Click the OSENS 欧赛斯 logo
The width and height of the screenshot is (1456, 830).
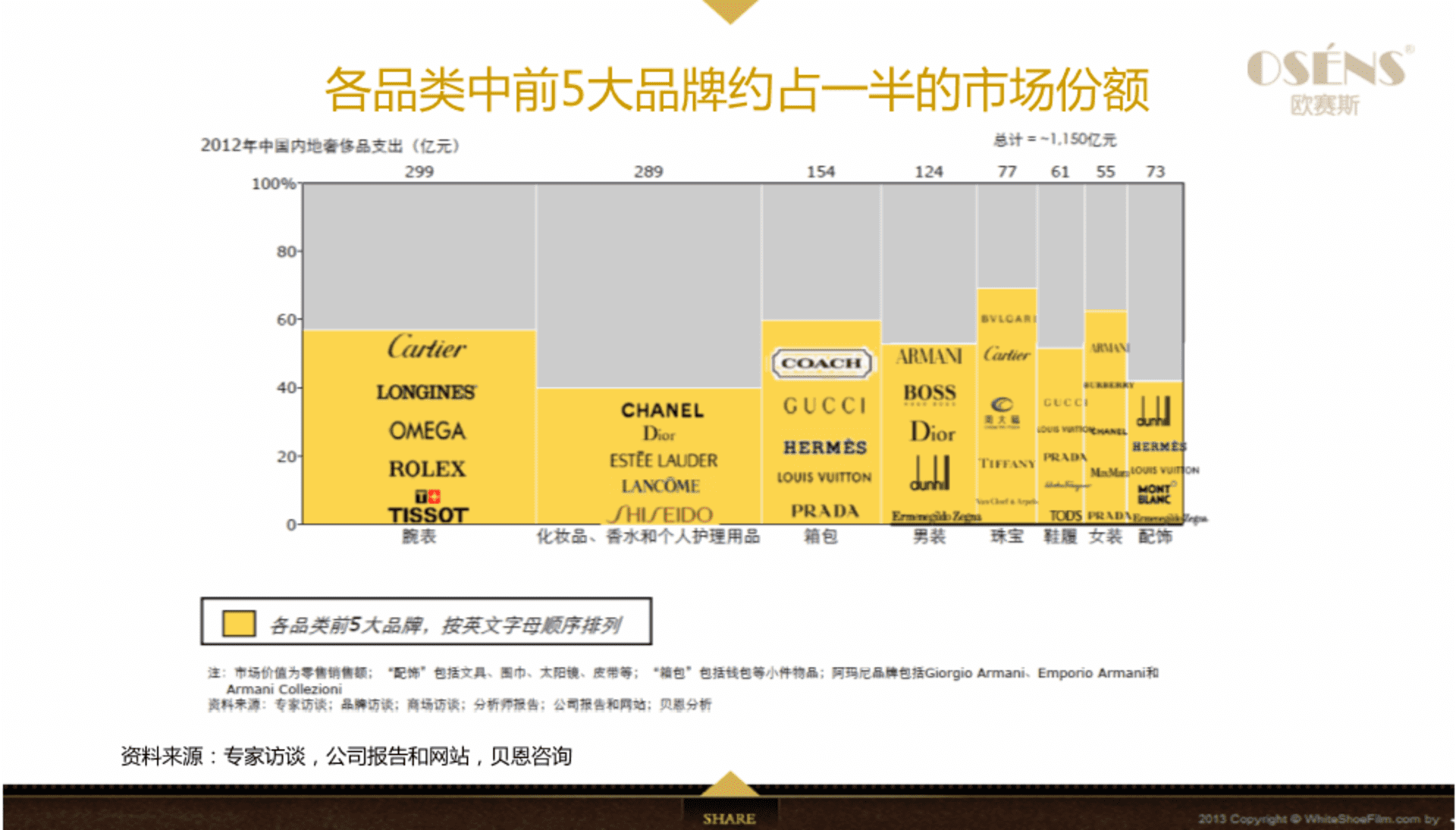coord(1330,80)
